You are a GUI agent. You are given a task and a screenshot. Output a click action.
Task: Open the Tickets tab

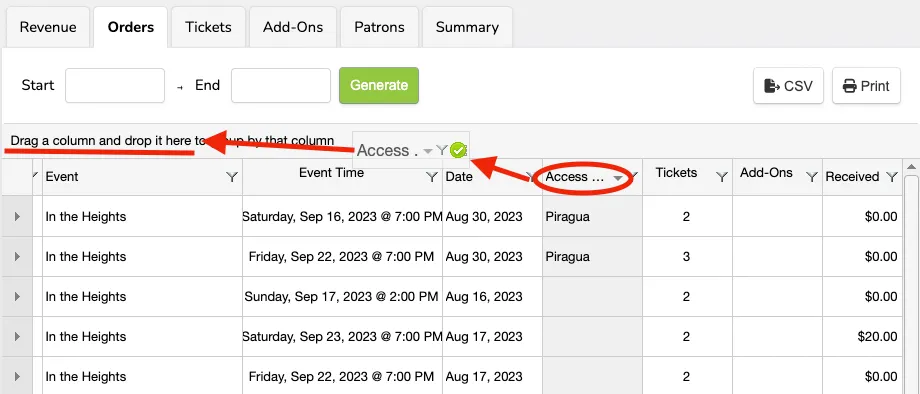click(x=208, y=28)
